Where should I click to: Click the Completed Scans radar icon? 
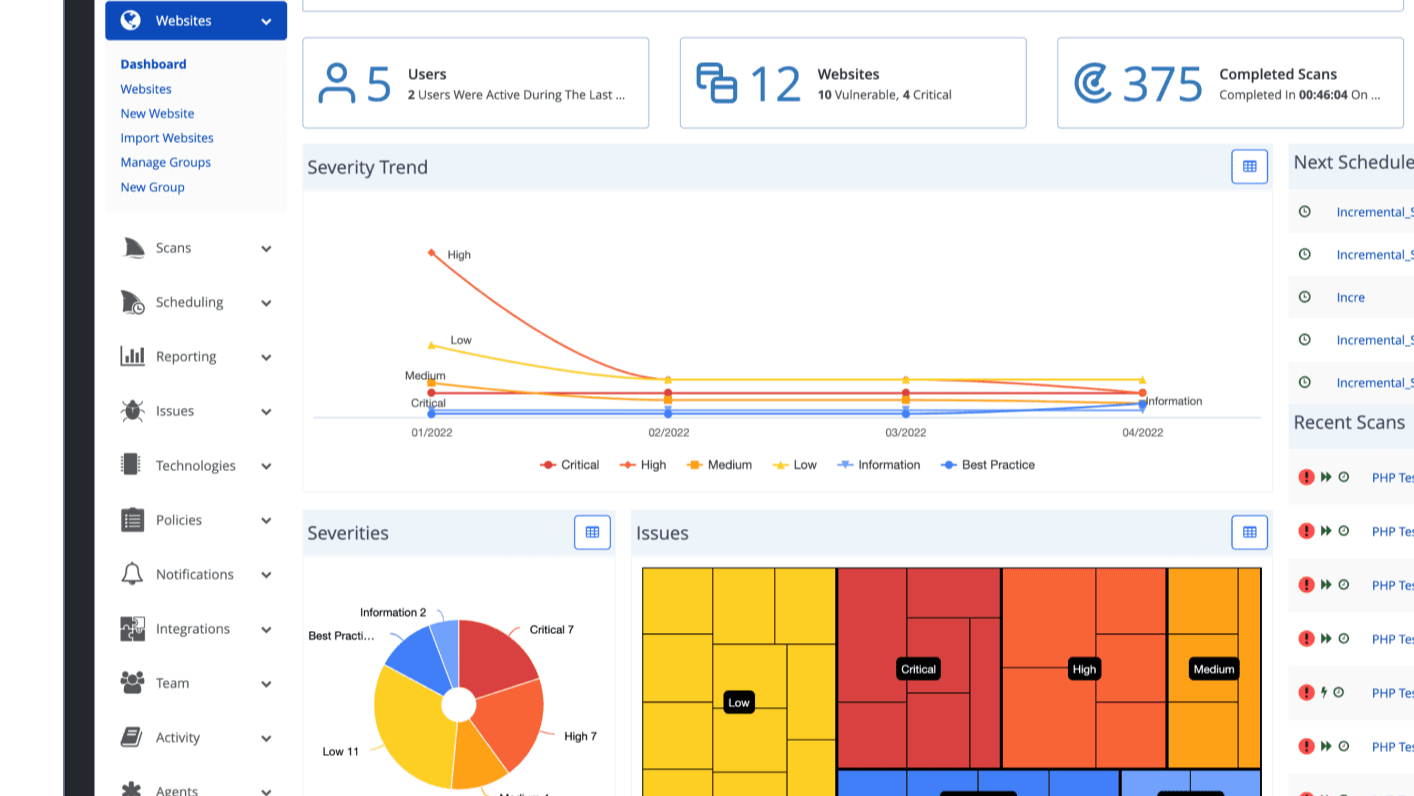pos(1093,84)
